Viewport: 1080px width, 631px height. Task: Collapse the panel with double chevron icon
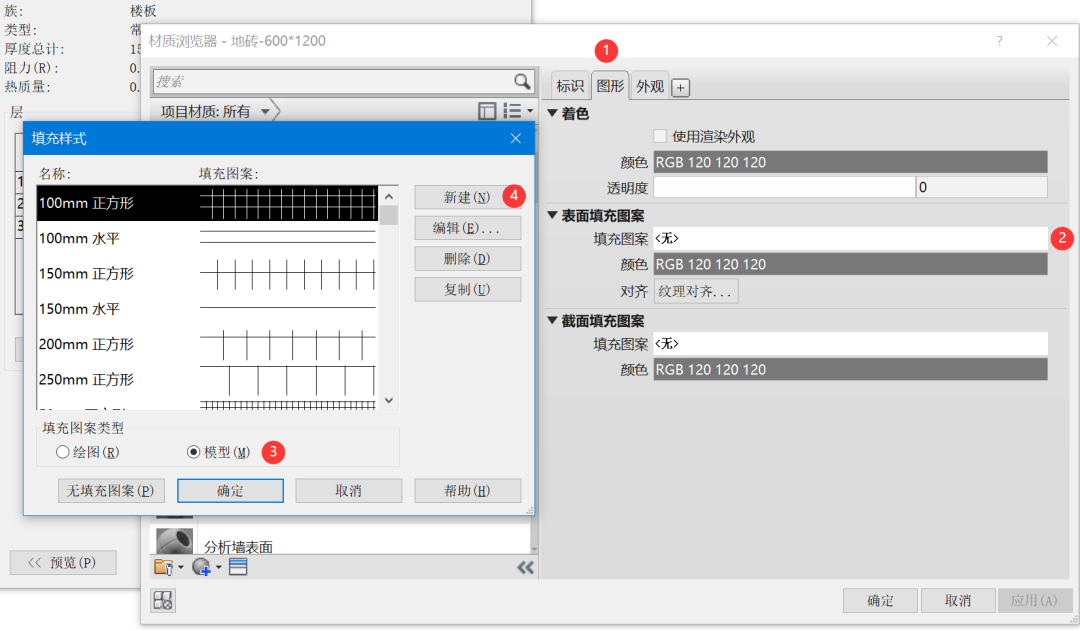click(x=526, y=568)
